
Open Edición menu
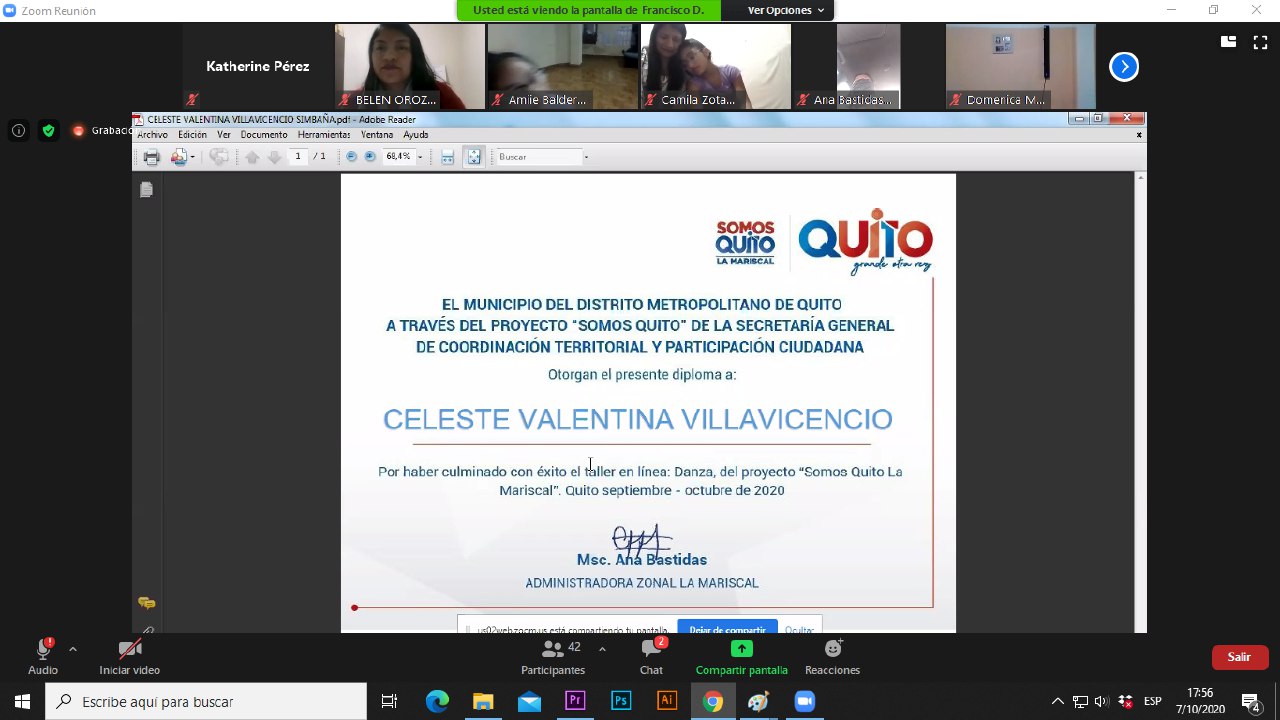pos(192,135)
